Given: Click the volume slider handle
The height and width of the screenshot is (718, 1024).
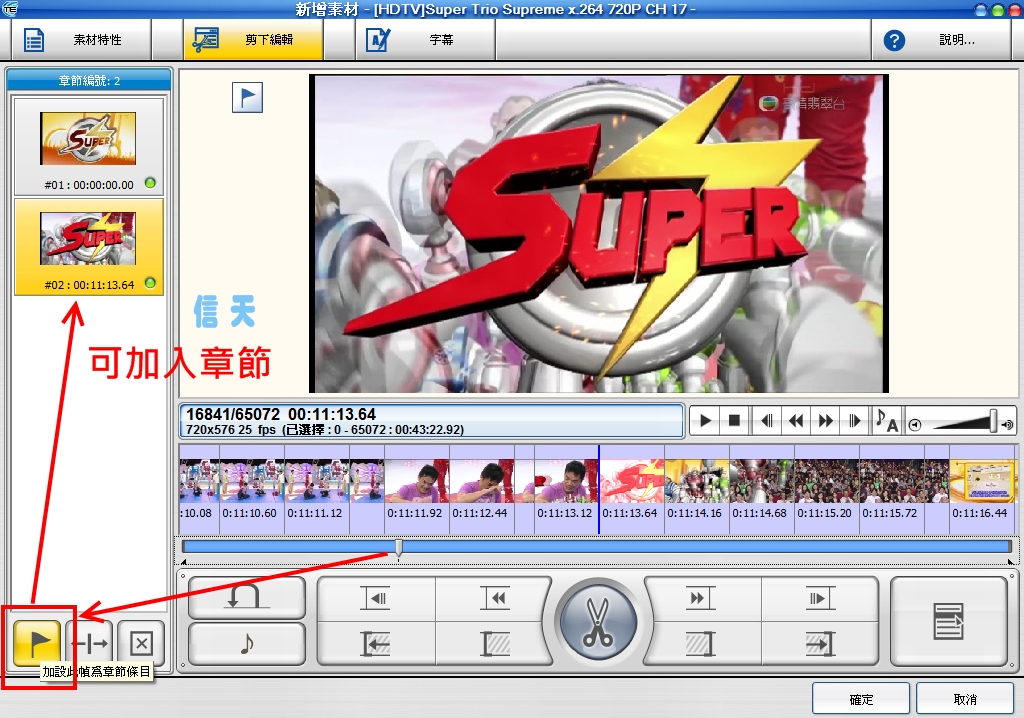Looking at the screenshot, I should 993,421.
